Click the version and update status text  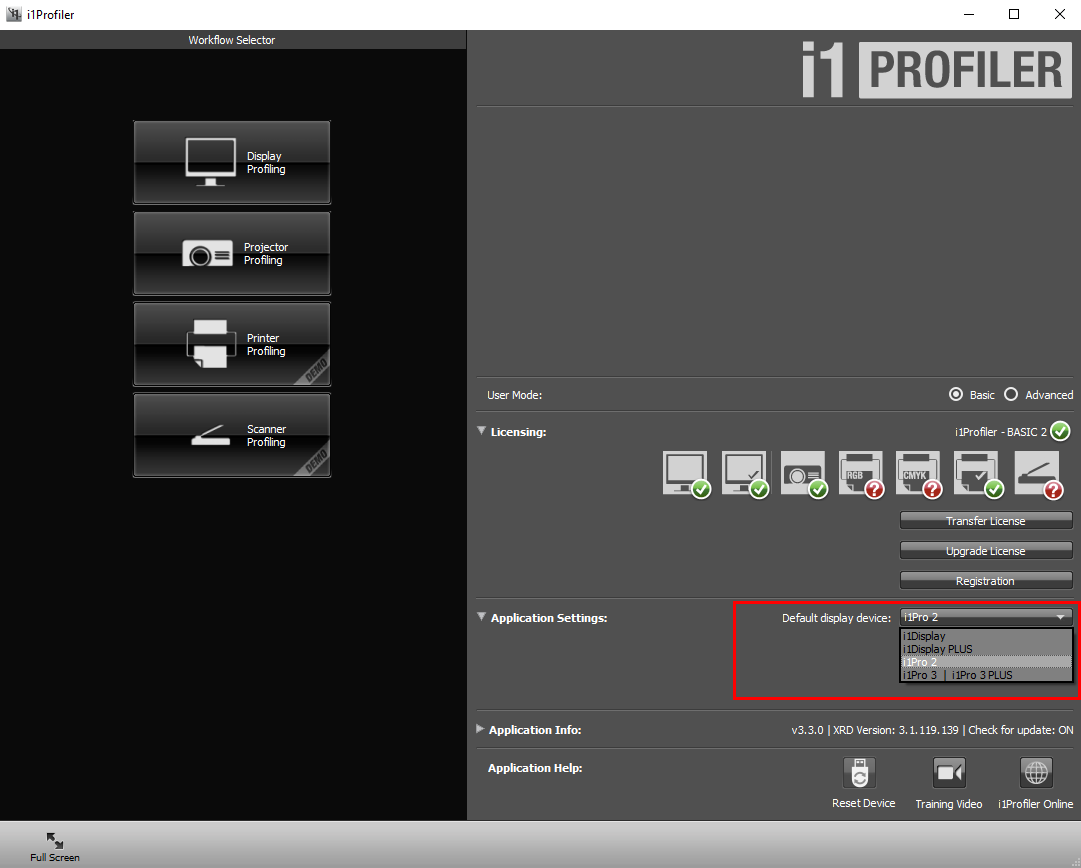click(932, 729)
